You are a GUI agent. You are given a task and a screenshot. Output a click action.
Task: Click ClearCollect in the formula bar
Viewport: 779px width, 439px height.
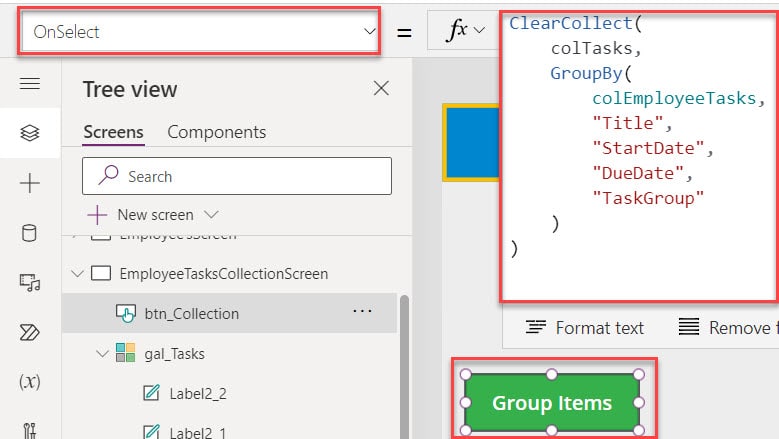pos(570,23)
